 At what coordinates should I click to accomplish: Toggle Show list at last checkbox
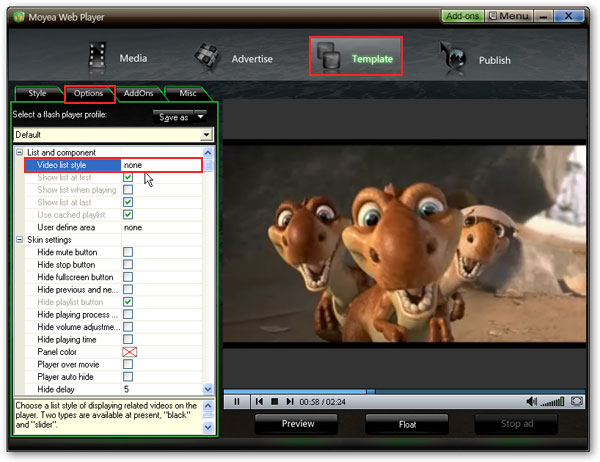pyautogui.click(x=128, y=202)
